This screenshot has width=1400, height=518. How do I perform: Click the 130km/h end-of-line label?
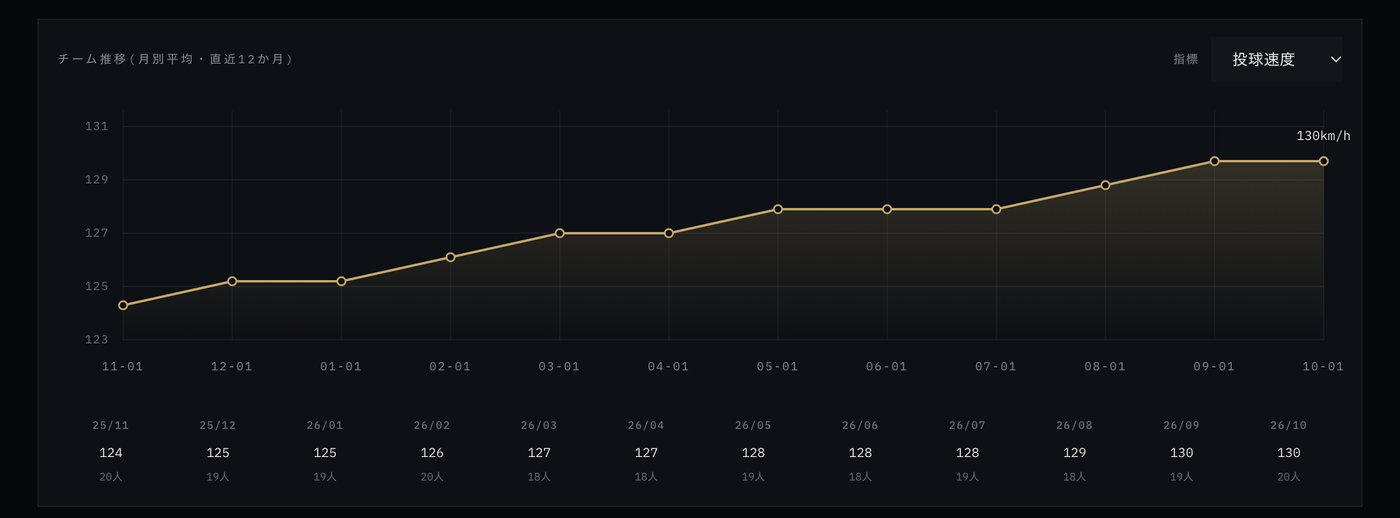pyautogui.click(x=1323, y=136)
